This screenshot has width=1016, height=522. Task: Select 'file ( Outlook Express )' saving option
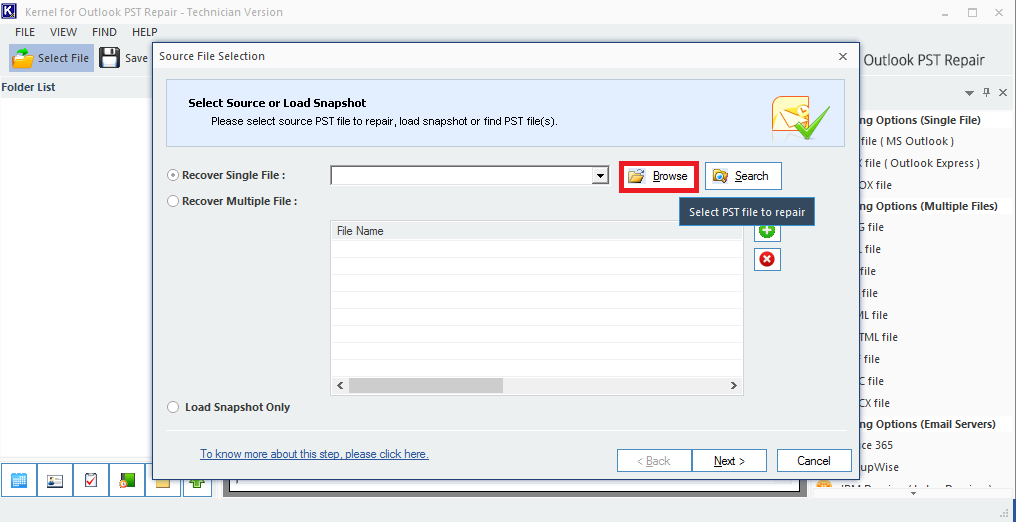pyautogui.click(x=920, y=163)
